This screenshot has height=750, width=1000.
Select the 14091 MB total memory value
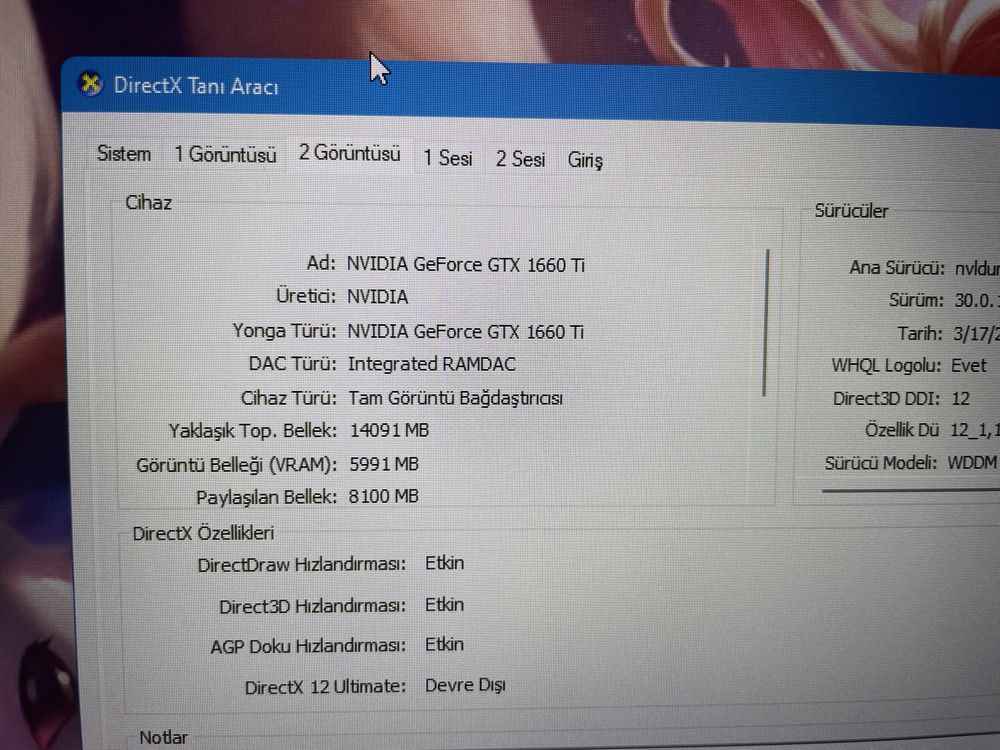point(390,430)
